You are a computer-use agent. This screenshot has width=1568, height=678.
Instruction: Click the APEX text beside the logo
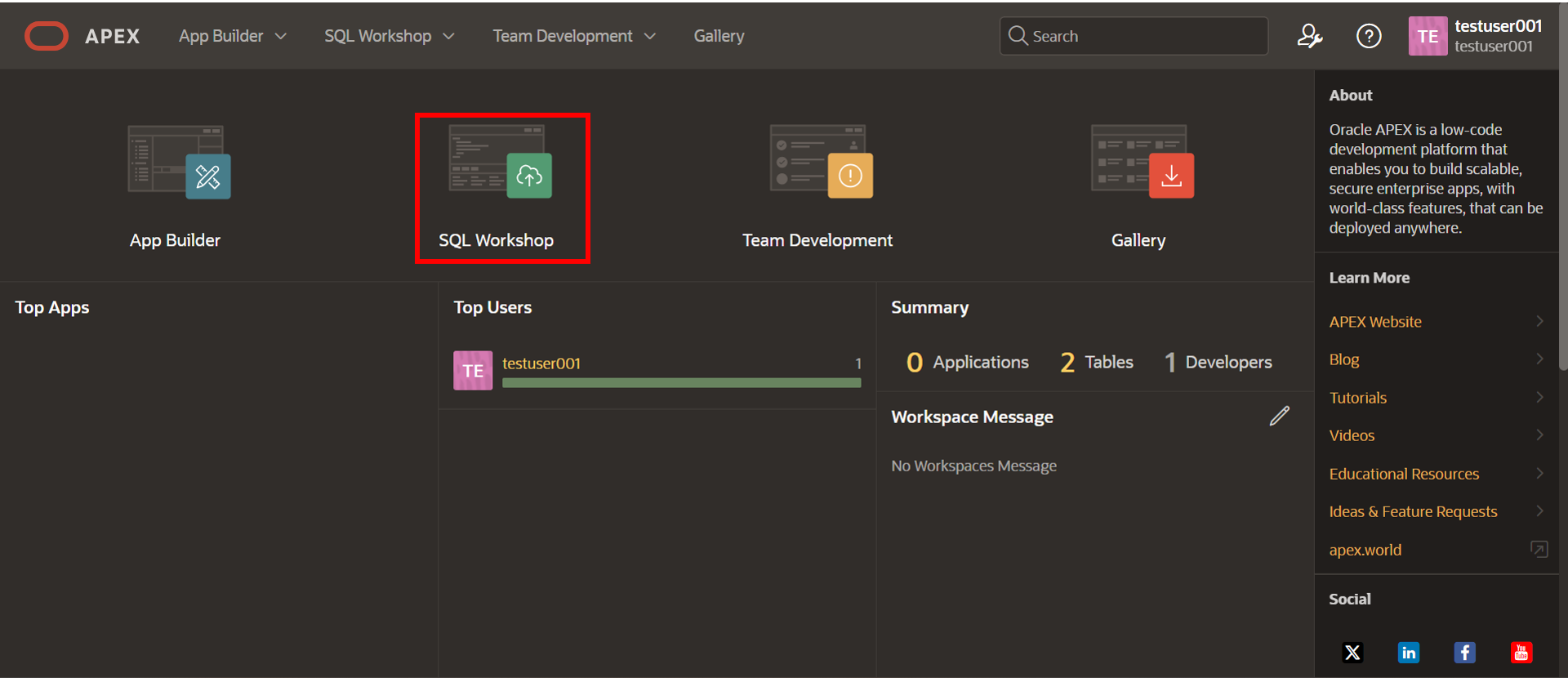[113, 36]
